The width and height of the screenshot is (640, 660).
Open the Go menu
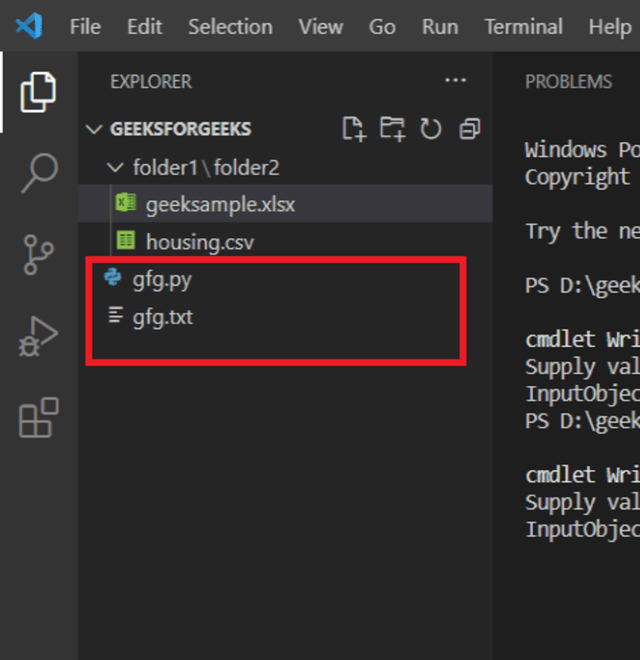tap(382, 27)
